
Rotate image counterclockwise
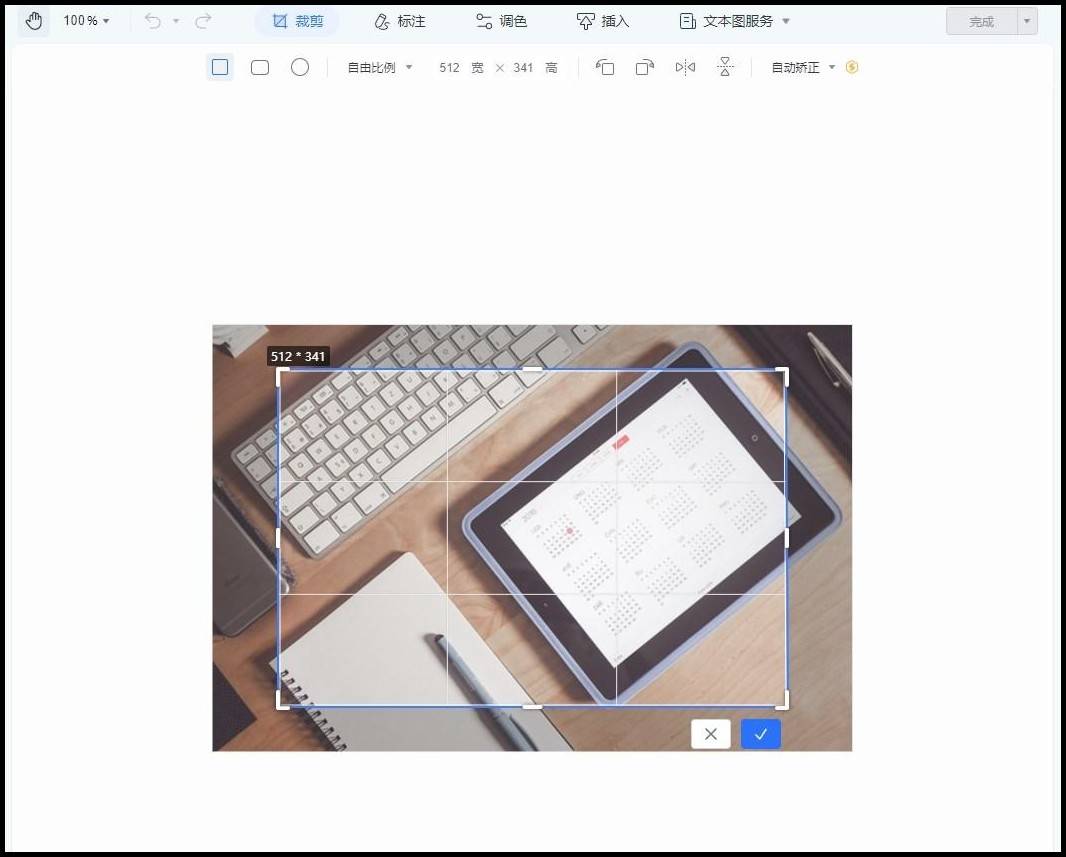pyautogui.click(x=605, y=67)
